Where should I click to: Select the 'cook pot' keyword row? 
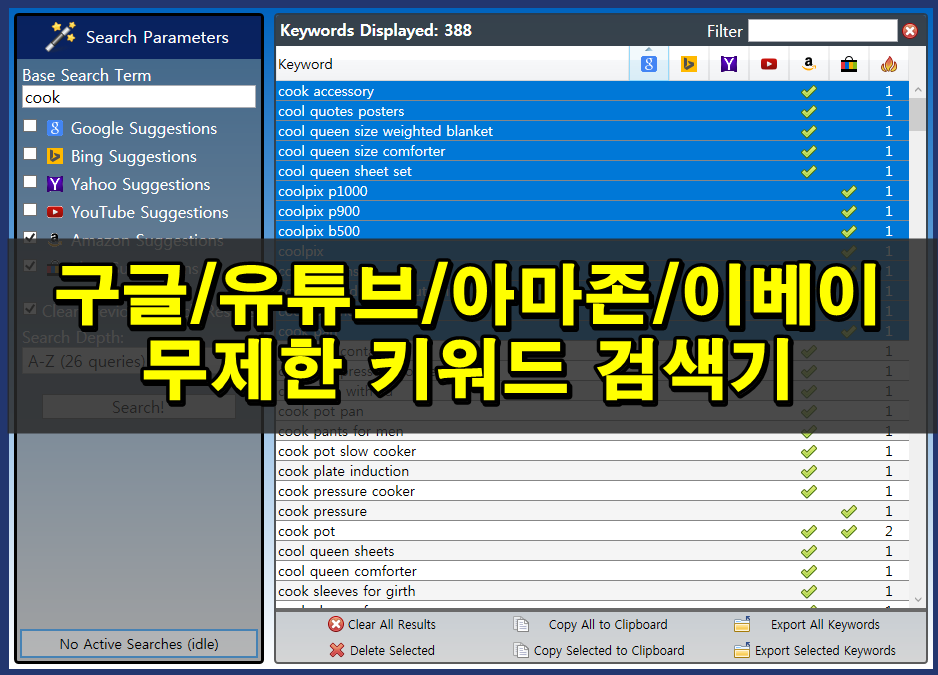coord(592,531)
